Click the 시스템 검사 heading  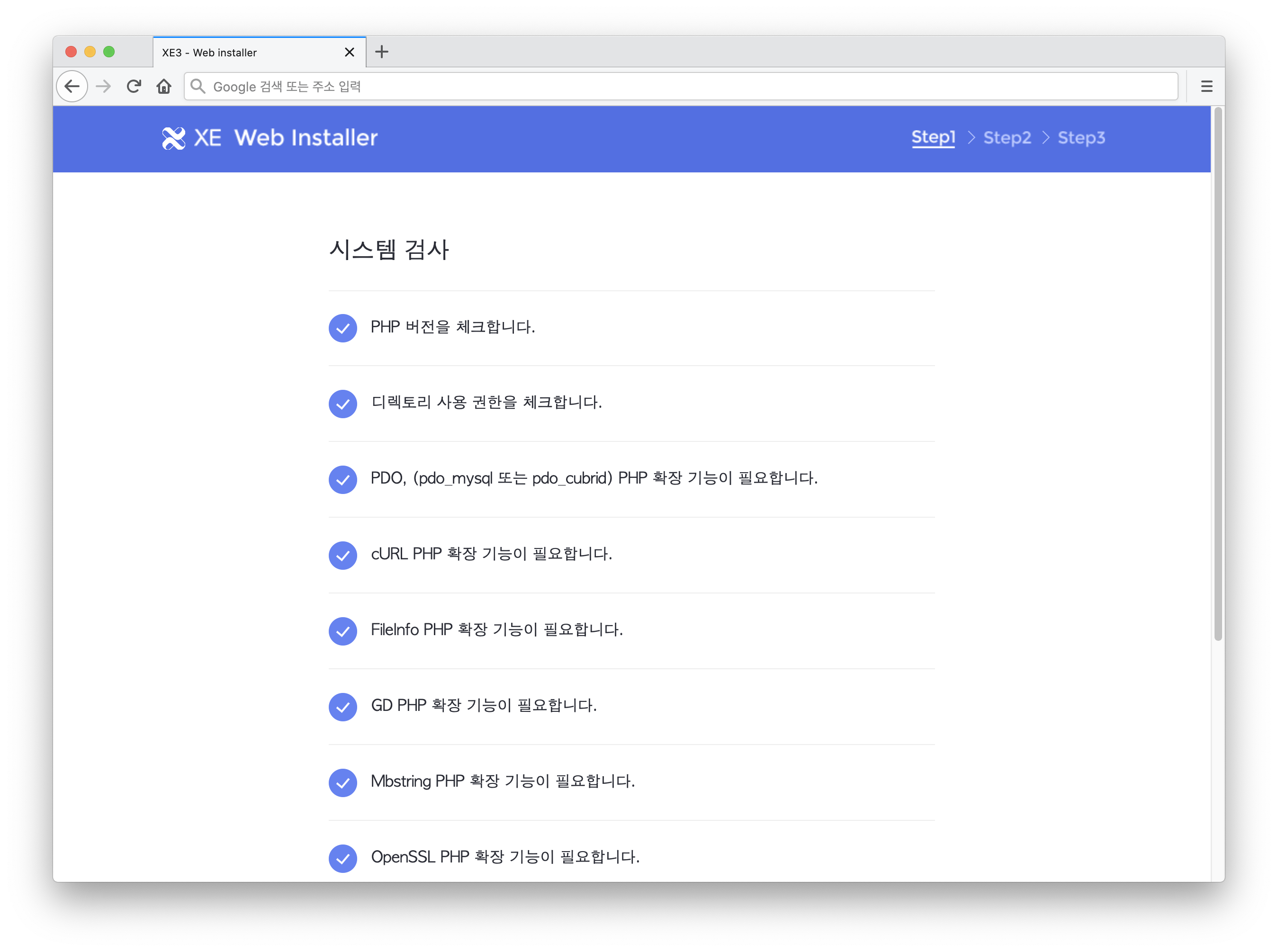[389, 250]
